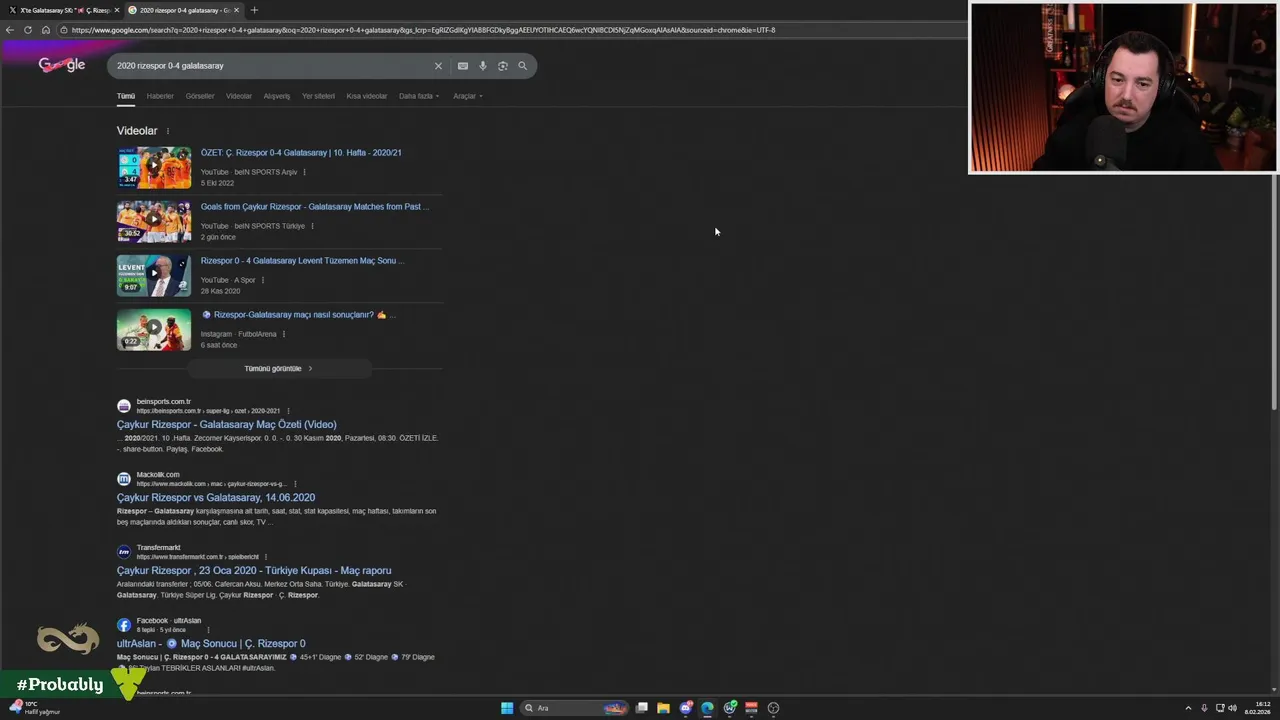
Task: Open a new browser tab with plus
Action: pos(254,10)
